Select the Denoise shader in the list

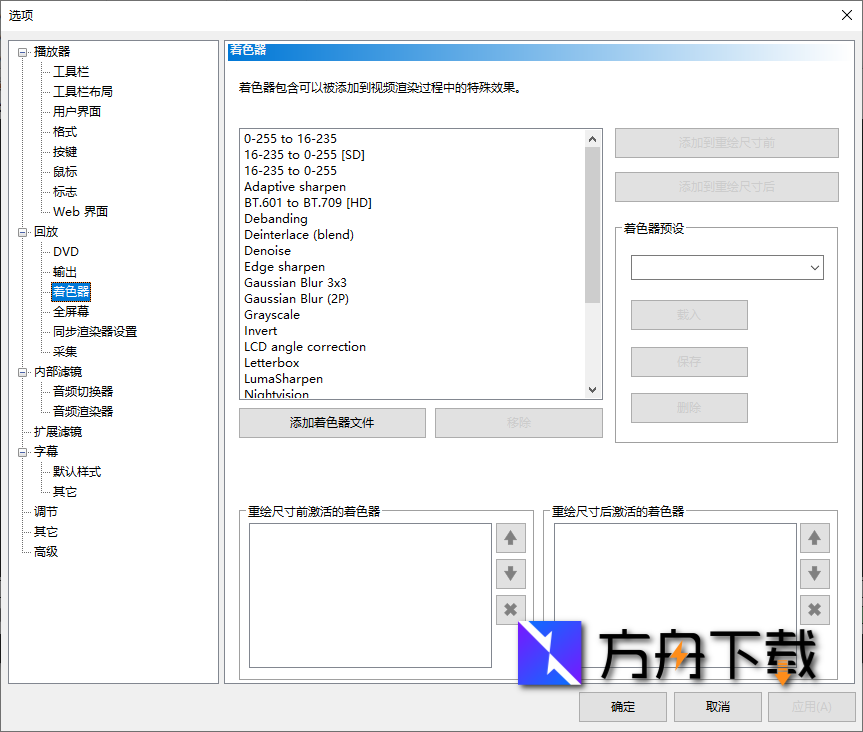267,250
